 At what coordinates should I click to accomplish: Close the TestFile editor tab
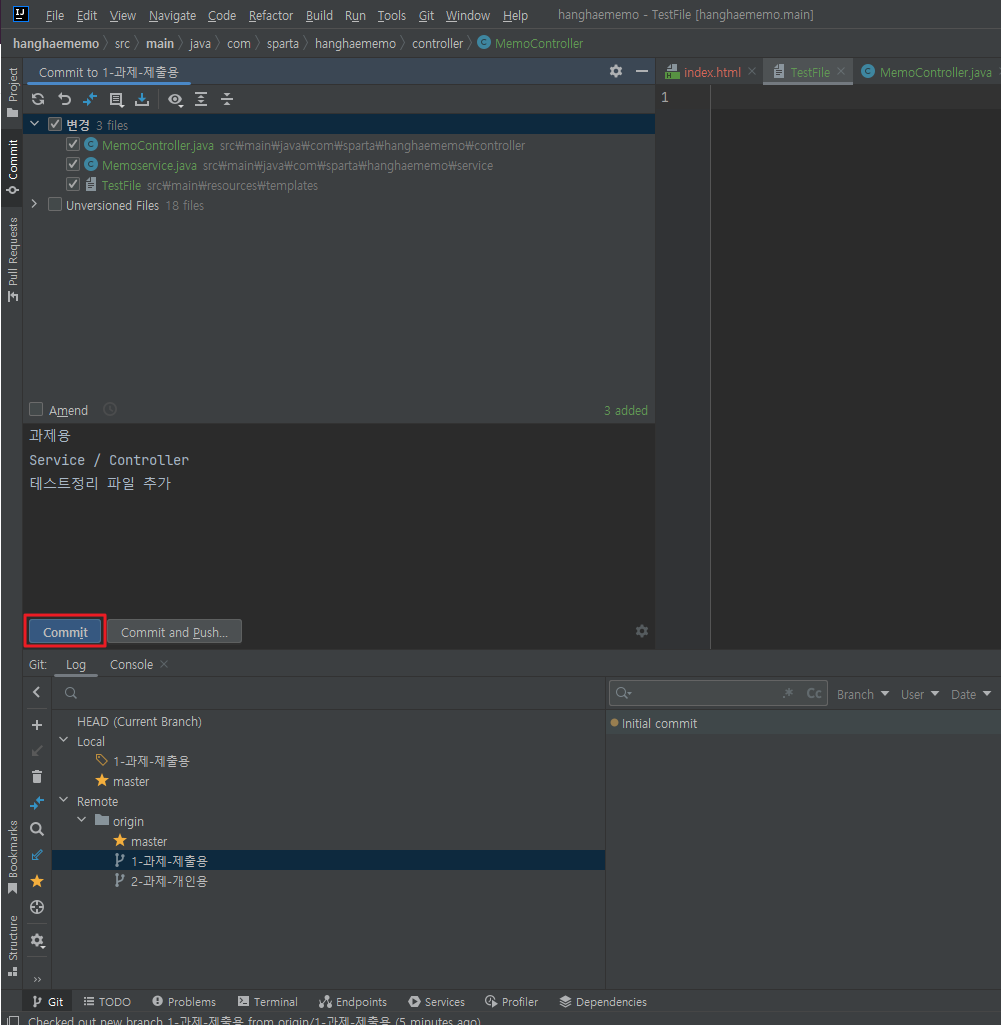[841, 71]
